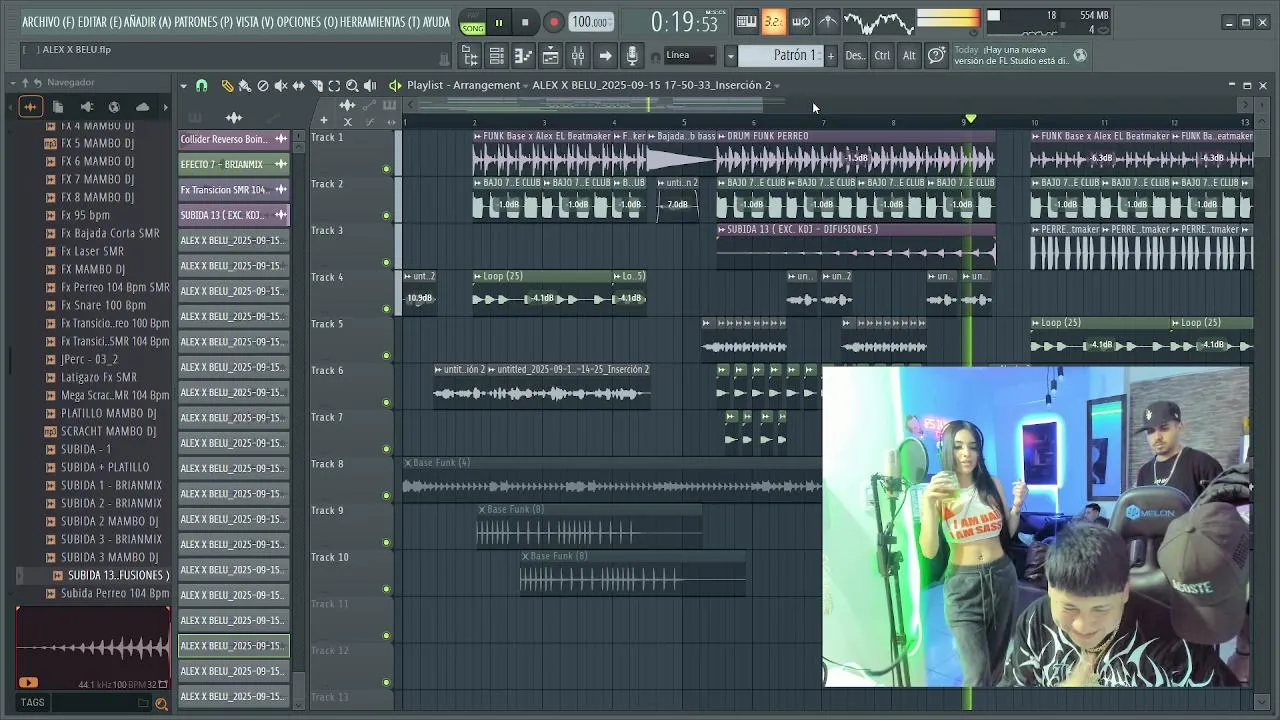
Task: Toggle the metronome icon
Action: click(x=828, y=22)
